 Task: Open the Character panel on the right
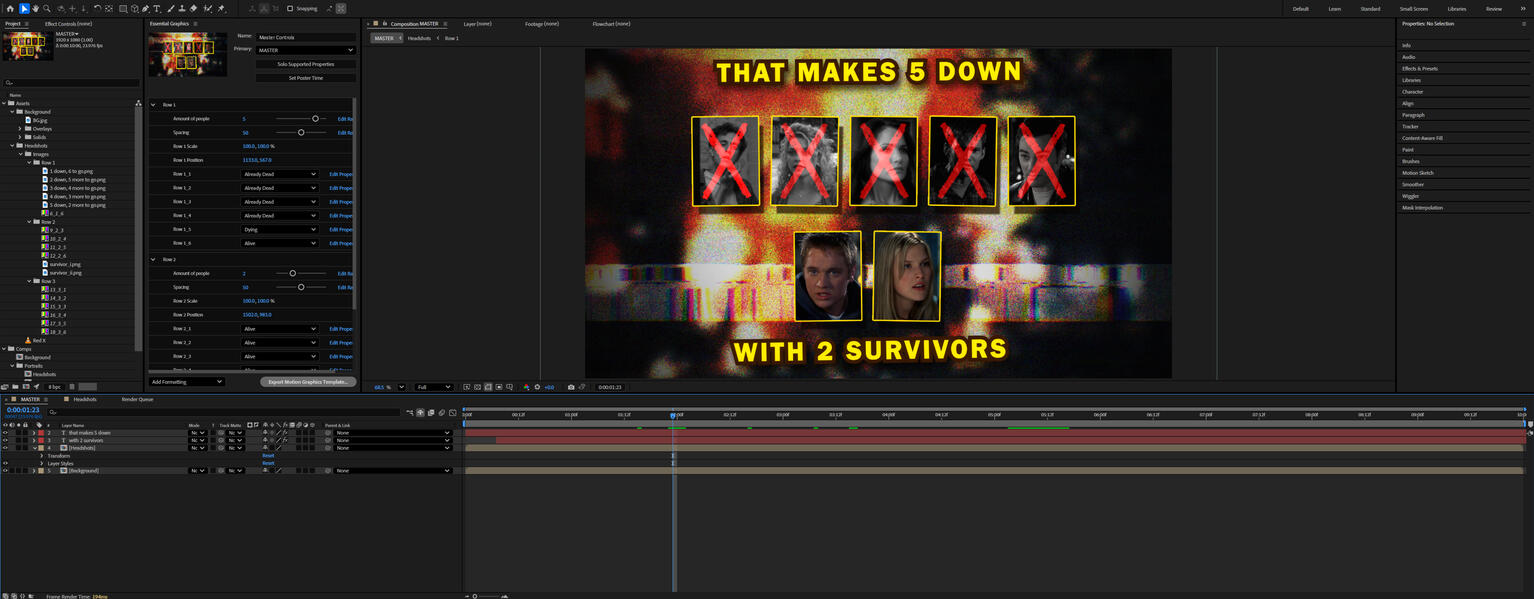(1412, 92)
